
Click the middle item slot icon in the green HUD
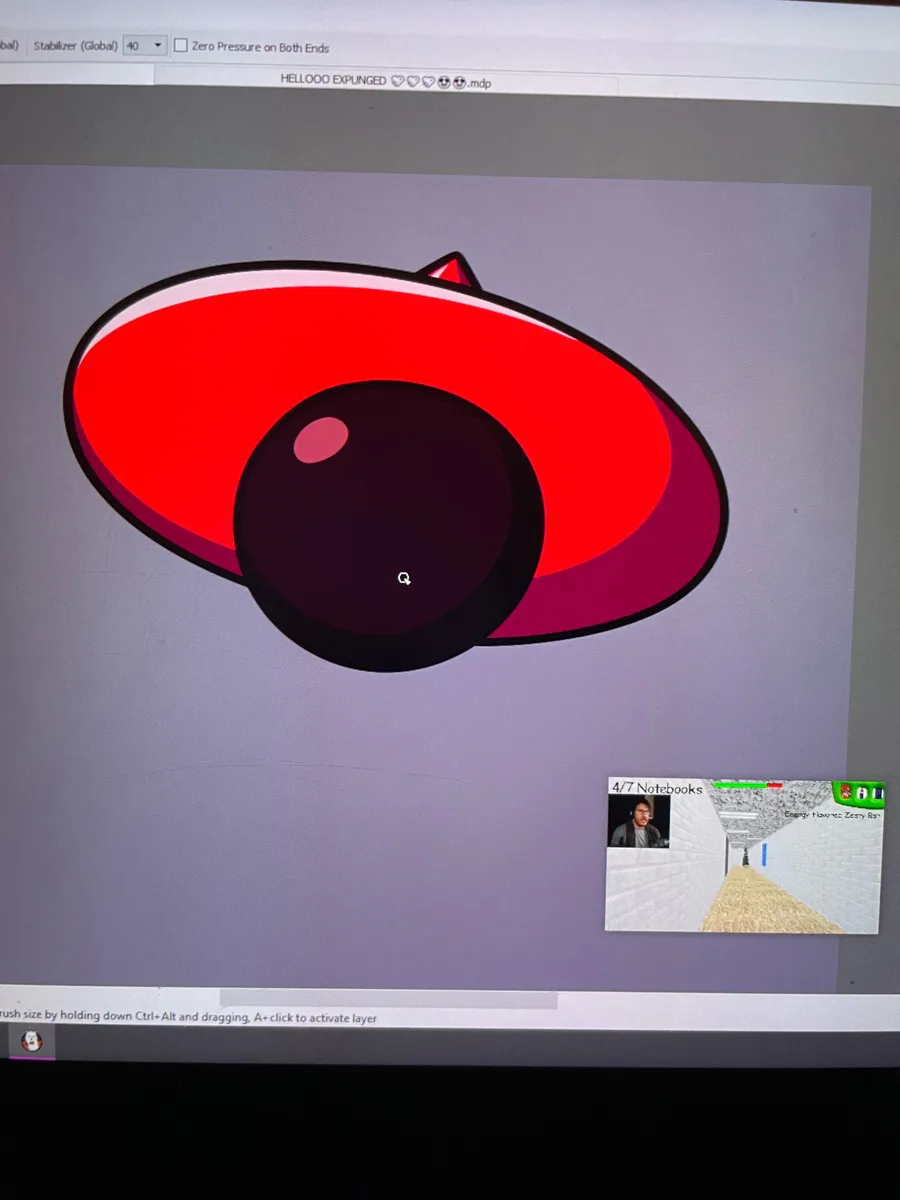click(x=861, y=793)
